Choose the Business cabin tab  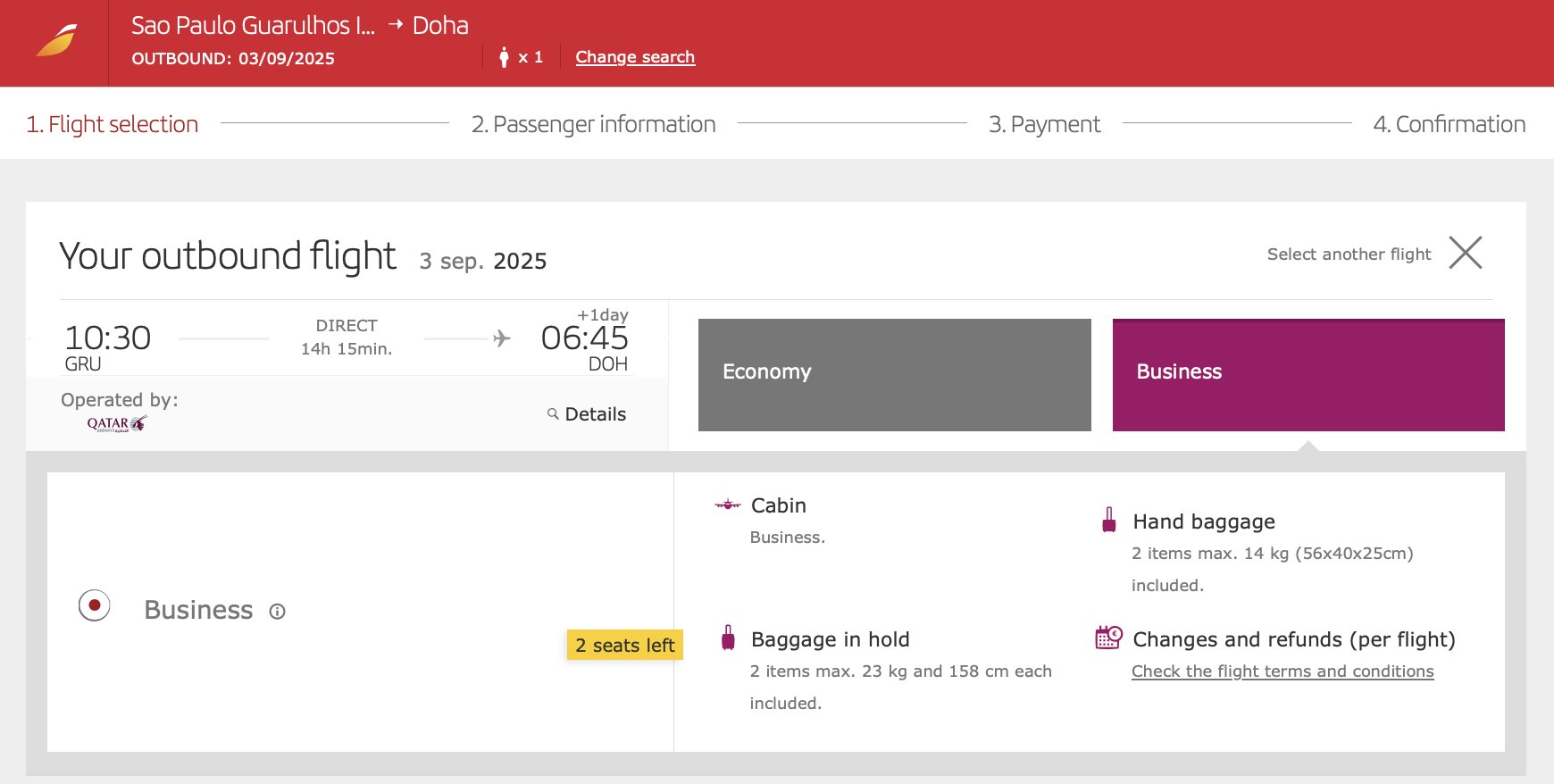(1308, 375)
